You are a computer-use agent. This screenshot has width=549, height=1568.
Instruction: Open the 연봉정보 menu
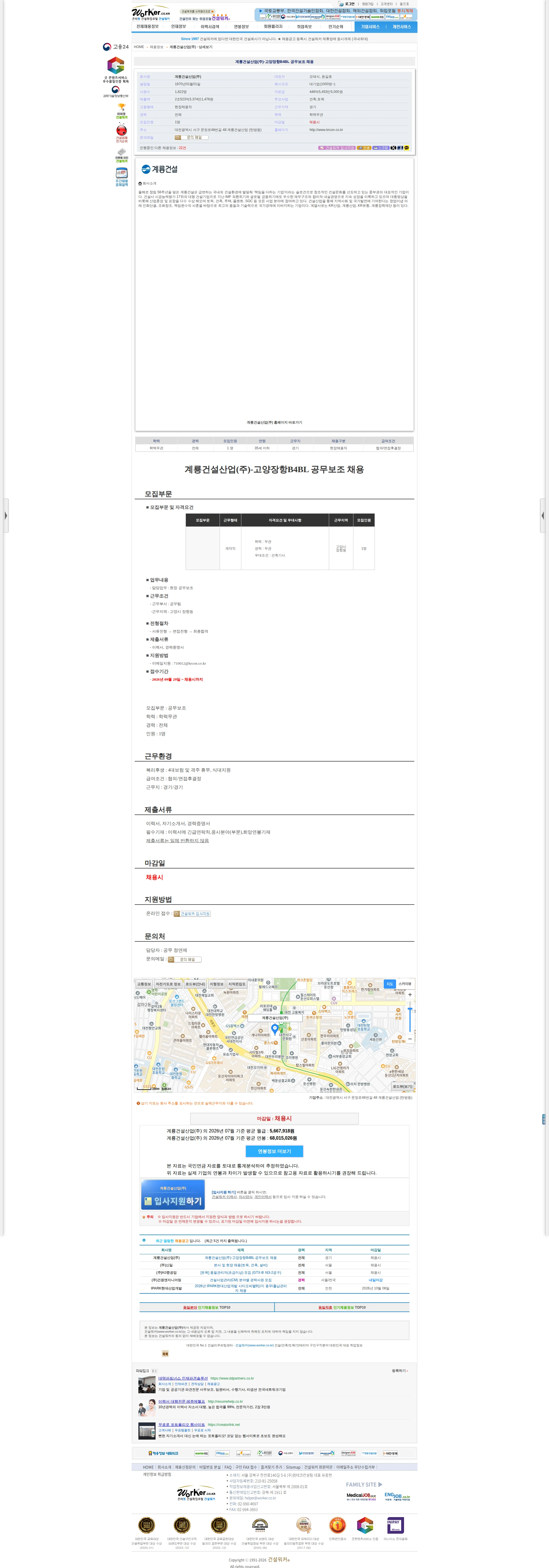point(242,27)
